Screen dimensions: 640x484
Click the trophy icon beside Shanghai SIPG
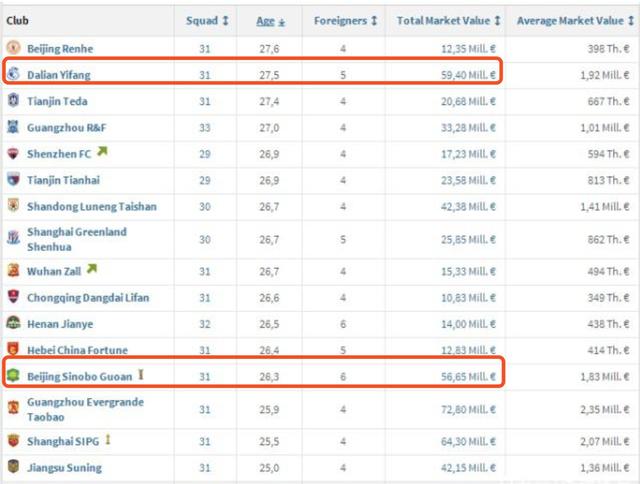pos(108,440)
